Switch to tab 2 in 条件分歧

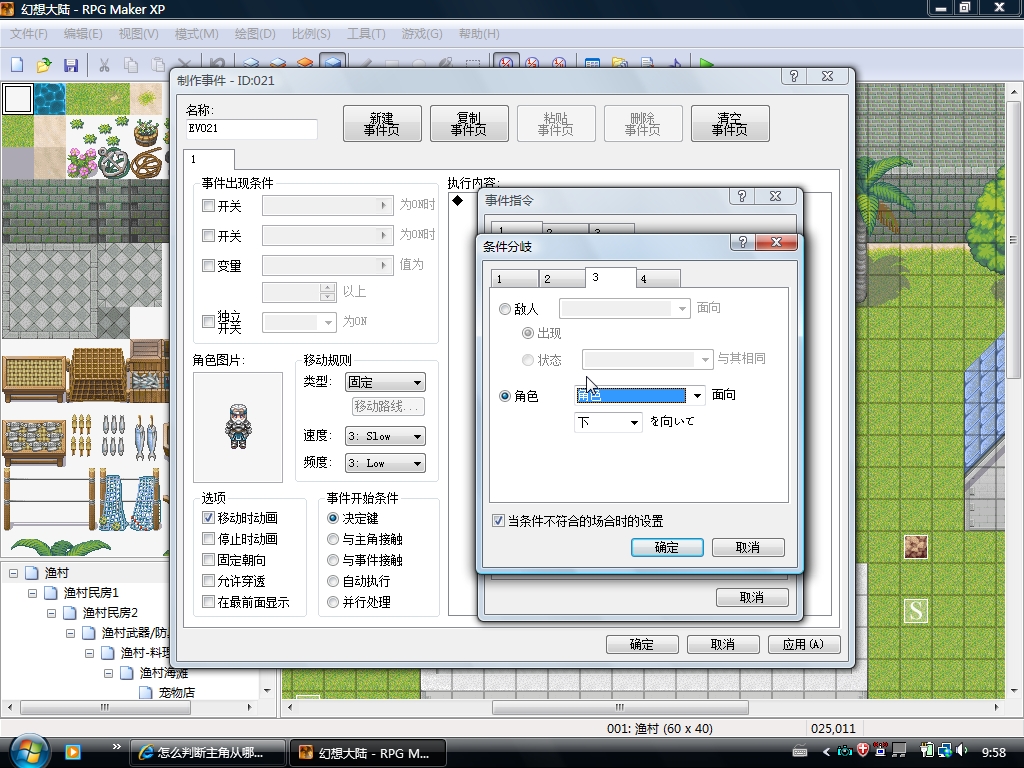[x=562, y=279]
